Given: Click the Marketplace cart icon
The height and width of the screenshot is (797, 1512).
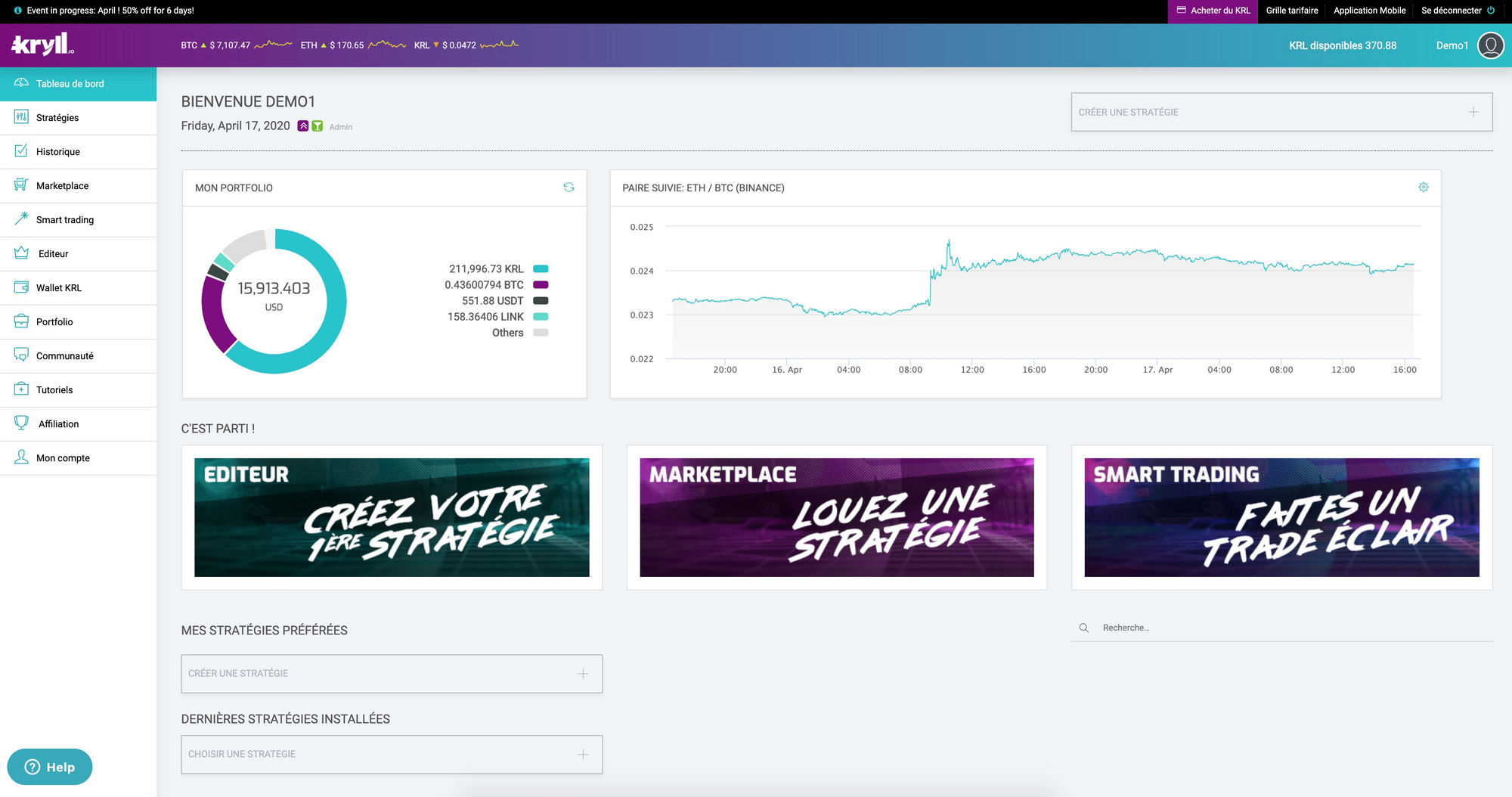Looking at the screenshot, I should (21, 185).
